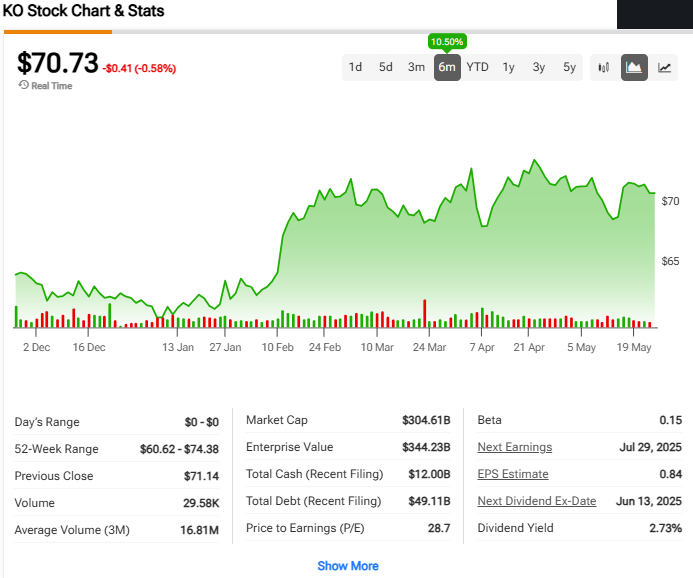
Task: Select the 1d time range
Action: [x=355, y=67]
